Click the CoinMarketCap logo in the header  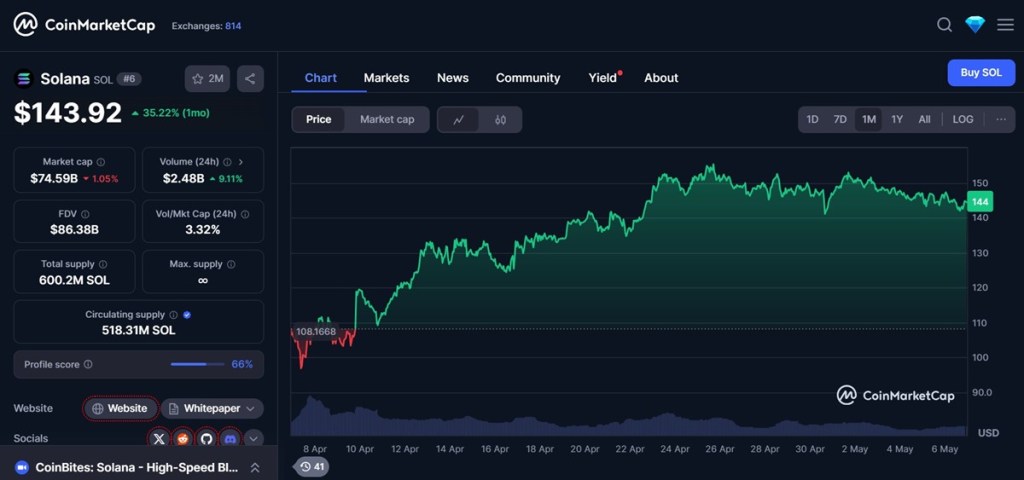[x=84, y=25]
